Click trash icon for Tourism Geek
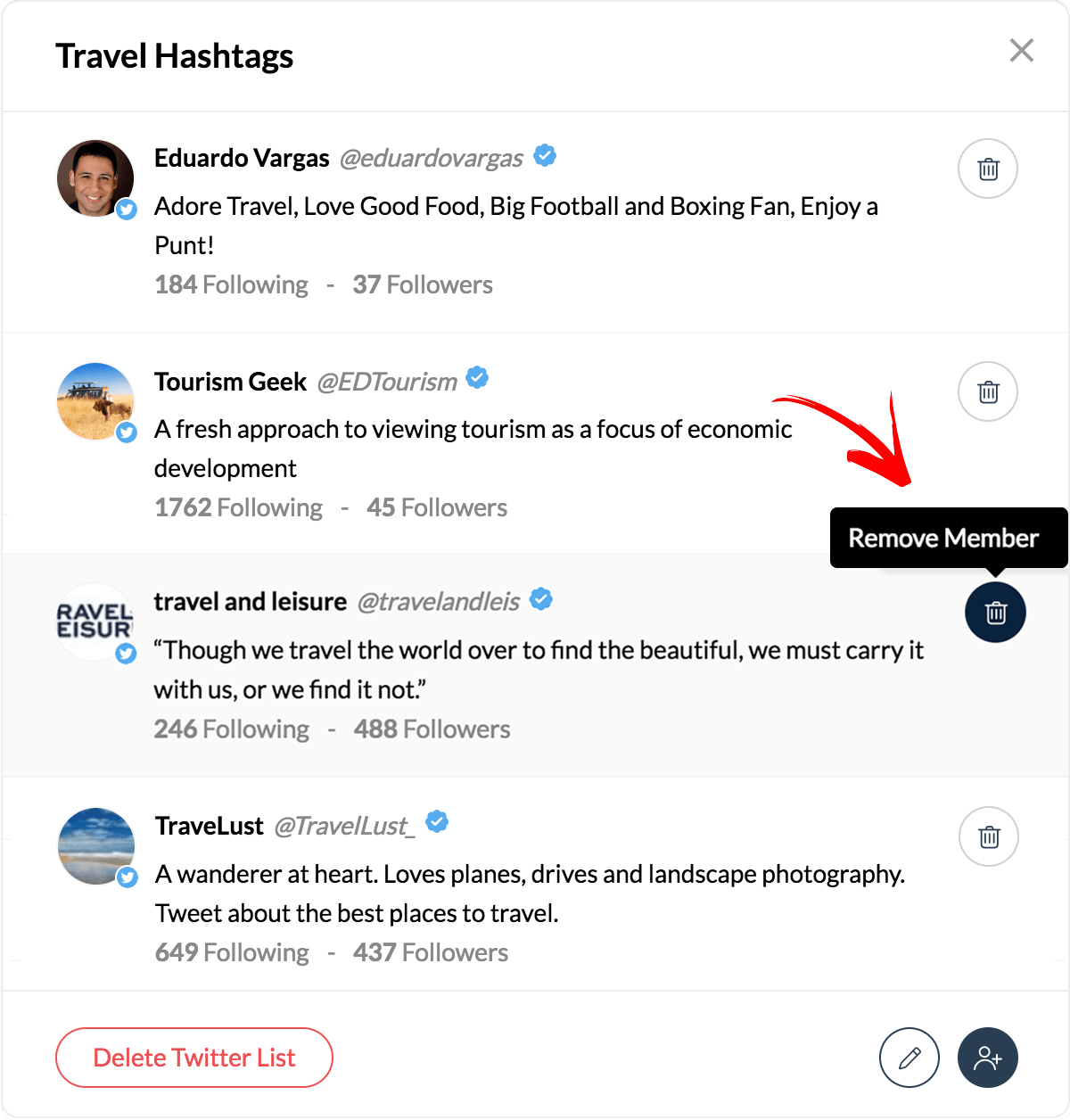 [x=988, y=391]
